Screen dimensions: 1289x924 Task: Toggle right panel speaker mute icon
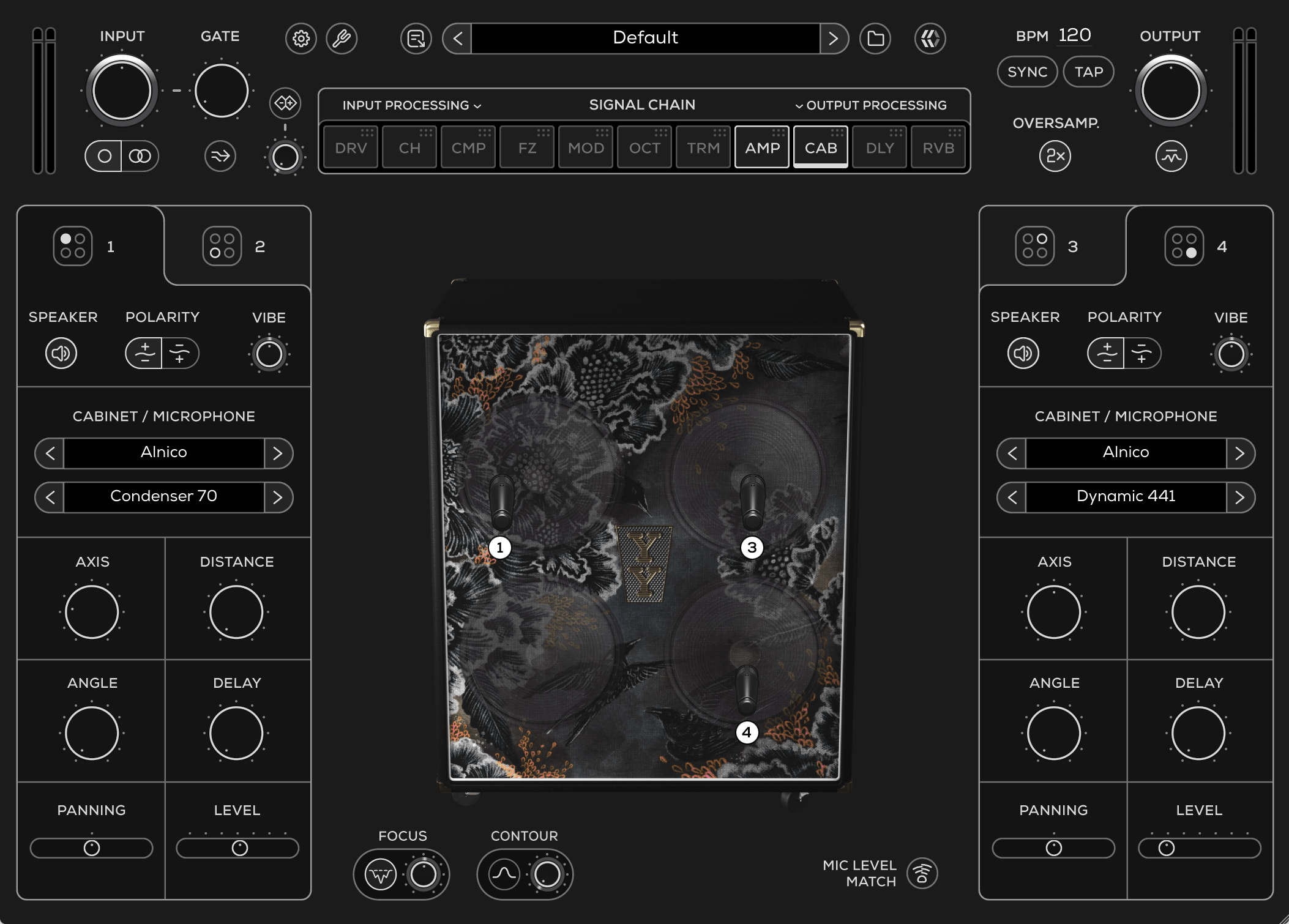pos(1023,353)
